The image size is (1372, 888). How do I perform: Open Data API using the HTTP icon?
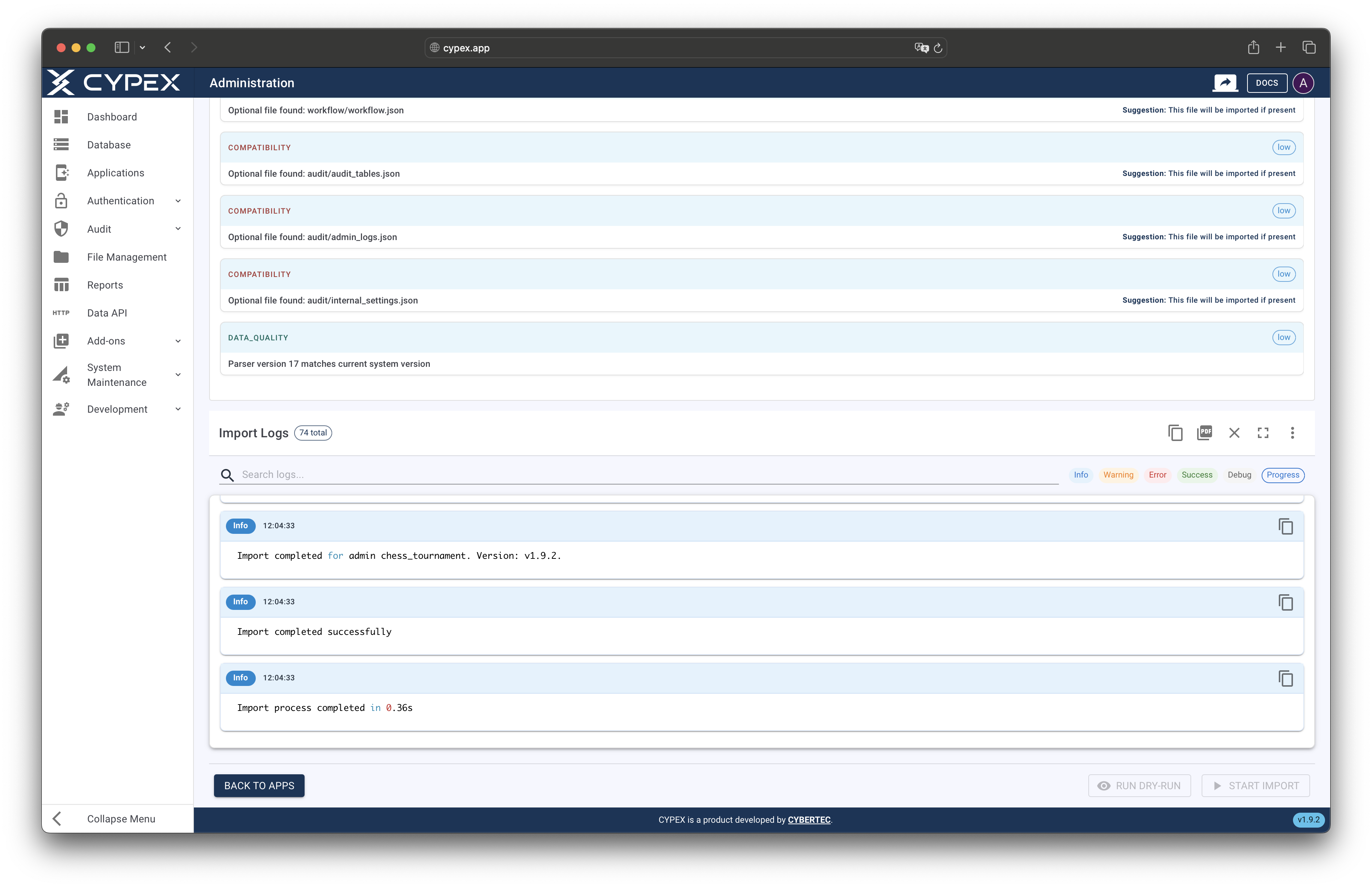coord(61,312)
